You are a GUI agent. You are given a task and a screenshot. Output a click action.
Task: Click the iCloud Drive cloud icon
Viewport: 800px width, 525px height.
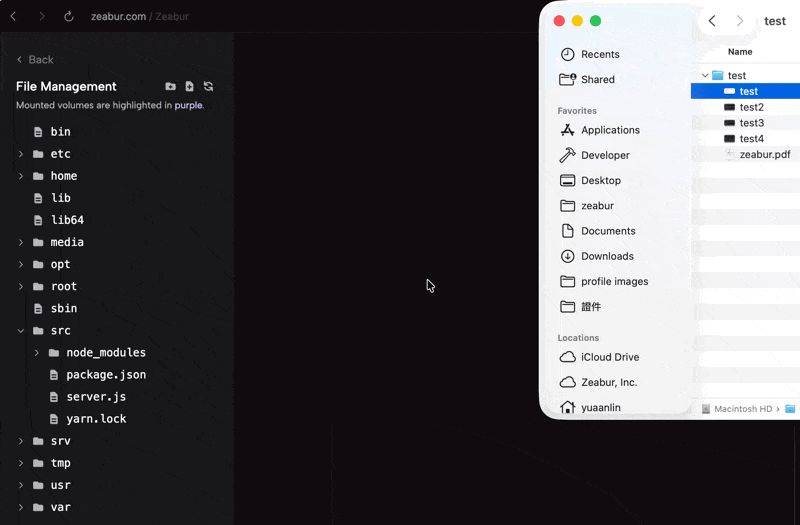567,357
